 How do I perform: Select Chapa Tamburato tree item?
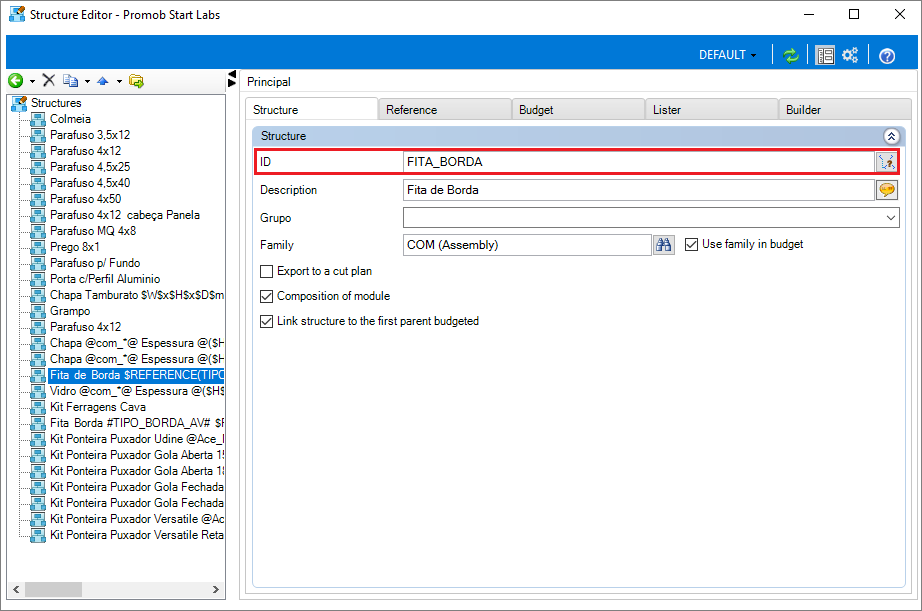[x=136, y=295]
